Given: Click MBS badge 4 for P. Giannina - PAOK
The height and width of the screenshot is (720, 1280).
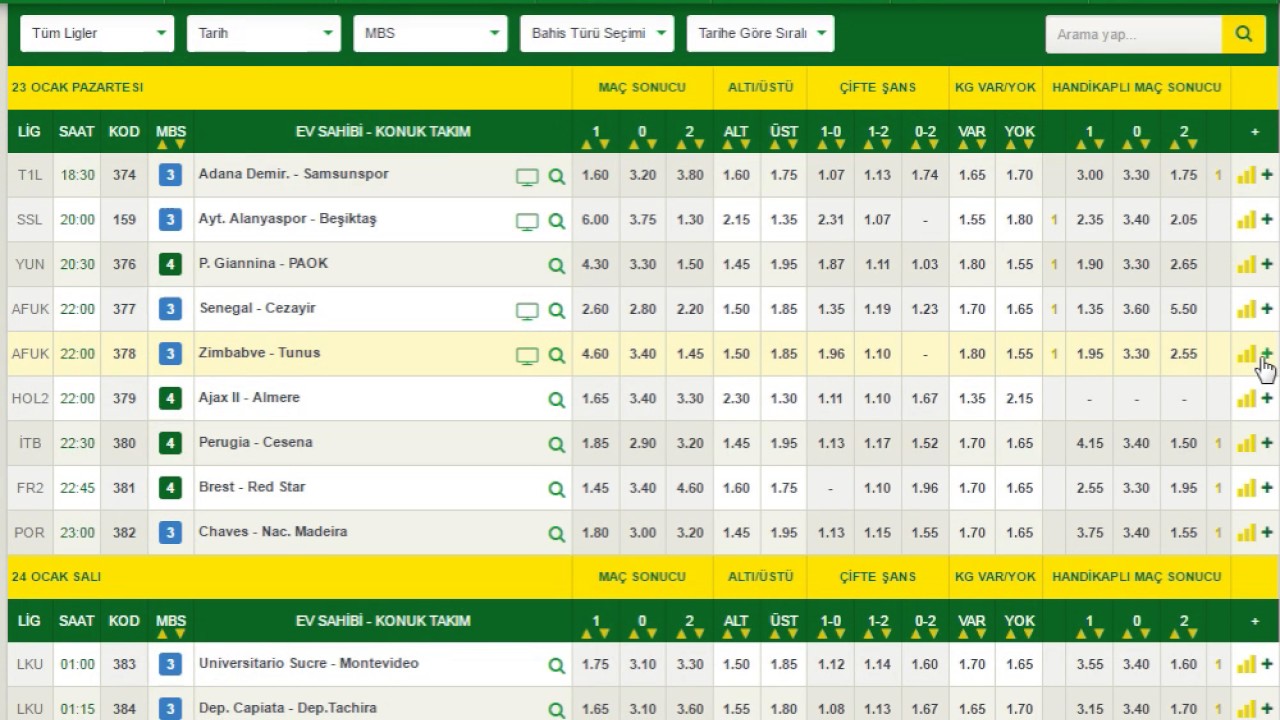Looking at the screenshot, I should click(170, 265).
